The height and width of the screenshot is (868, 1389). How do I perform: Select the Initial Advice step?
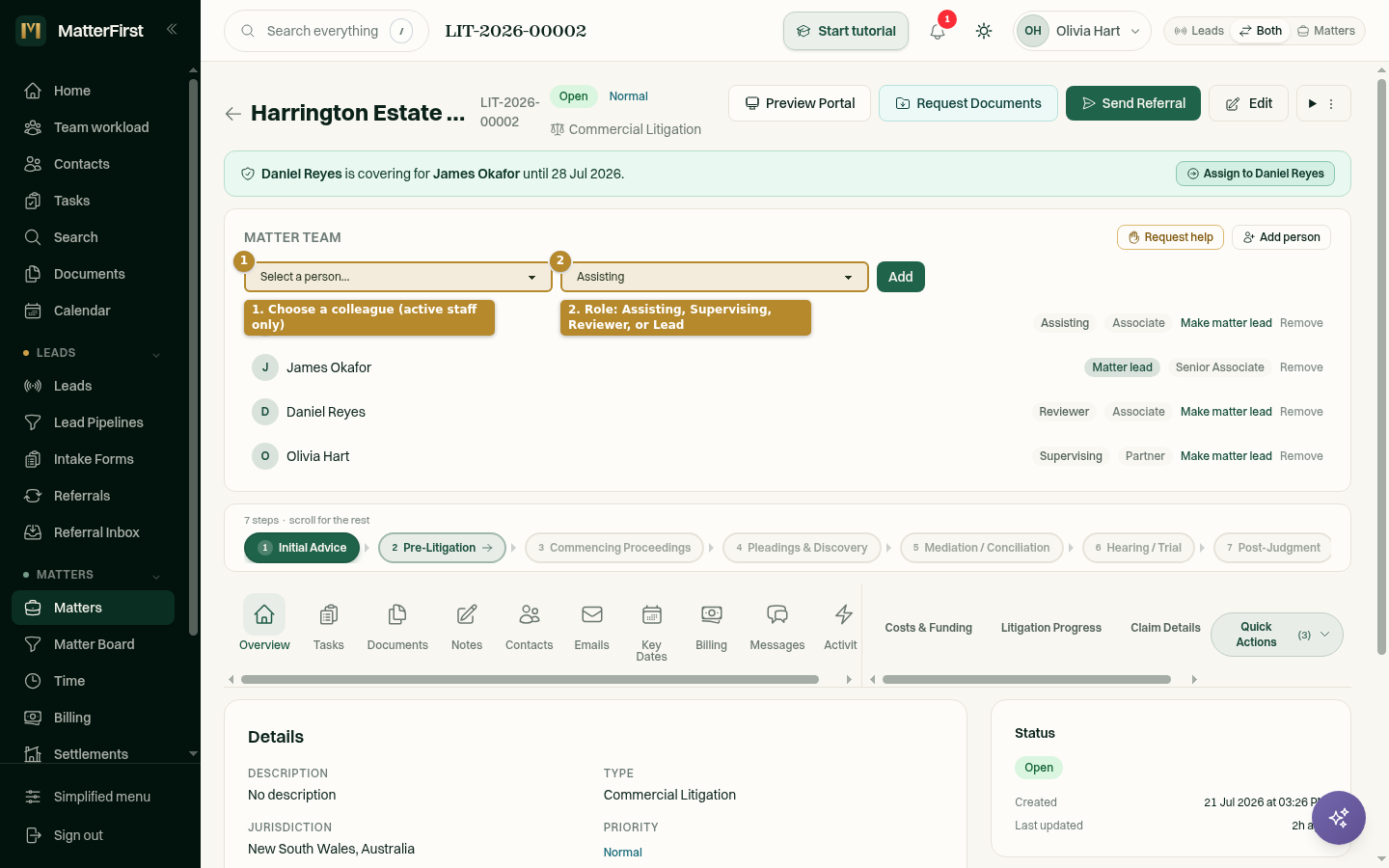point(302,548)
